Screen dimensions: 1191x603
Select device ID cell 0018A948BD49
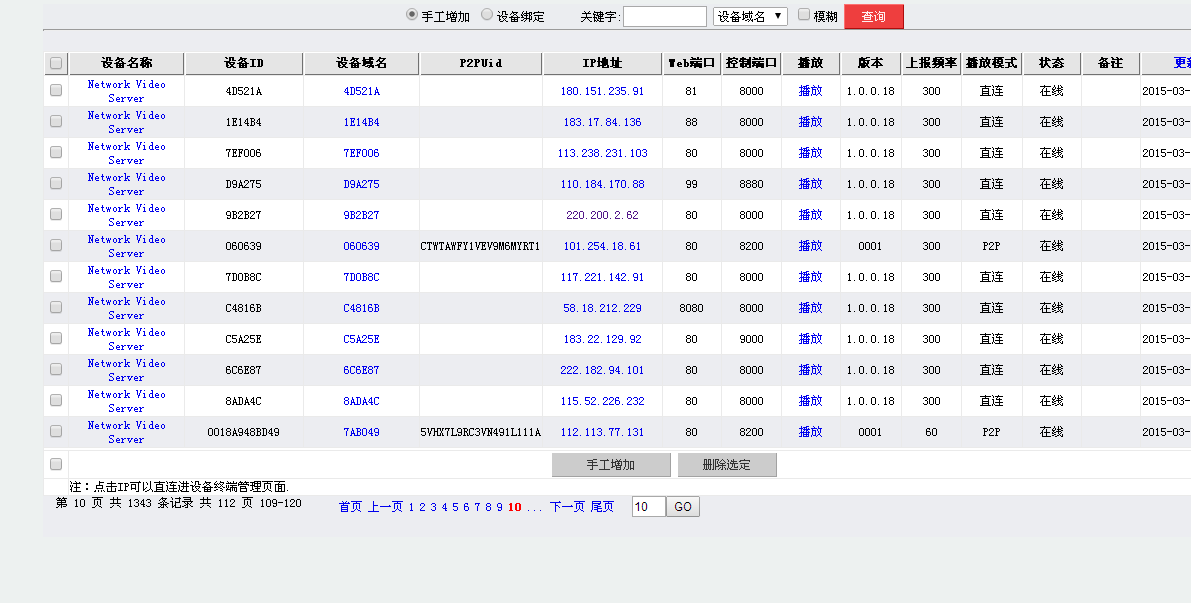click(x=243, y=432)
